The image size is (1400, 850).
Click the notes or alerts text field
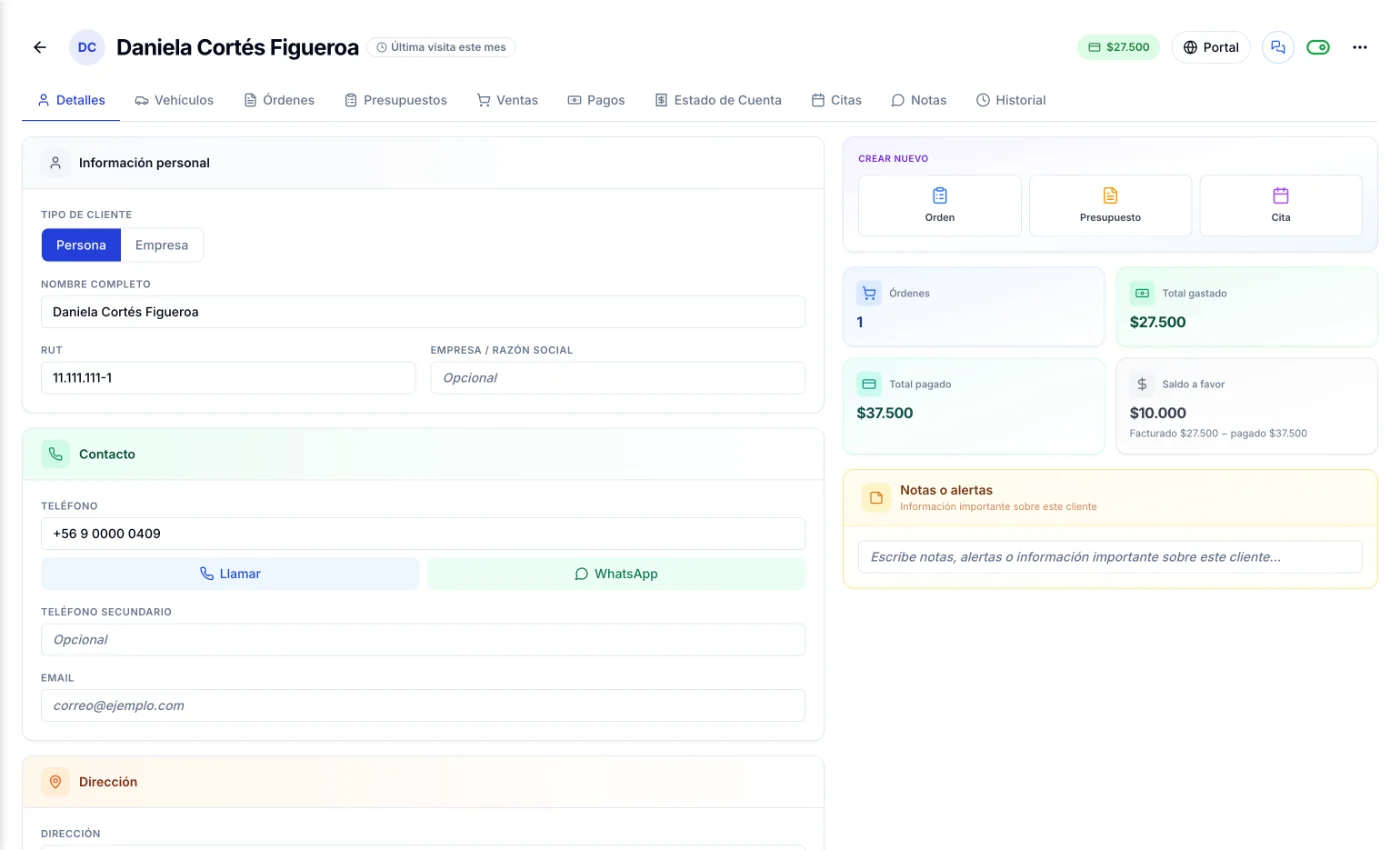(x=1110, y=557)
